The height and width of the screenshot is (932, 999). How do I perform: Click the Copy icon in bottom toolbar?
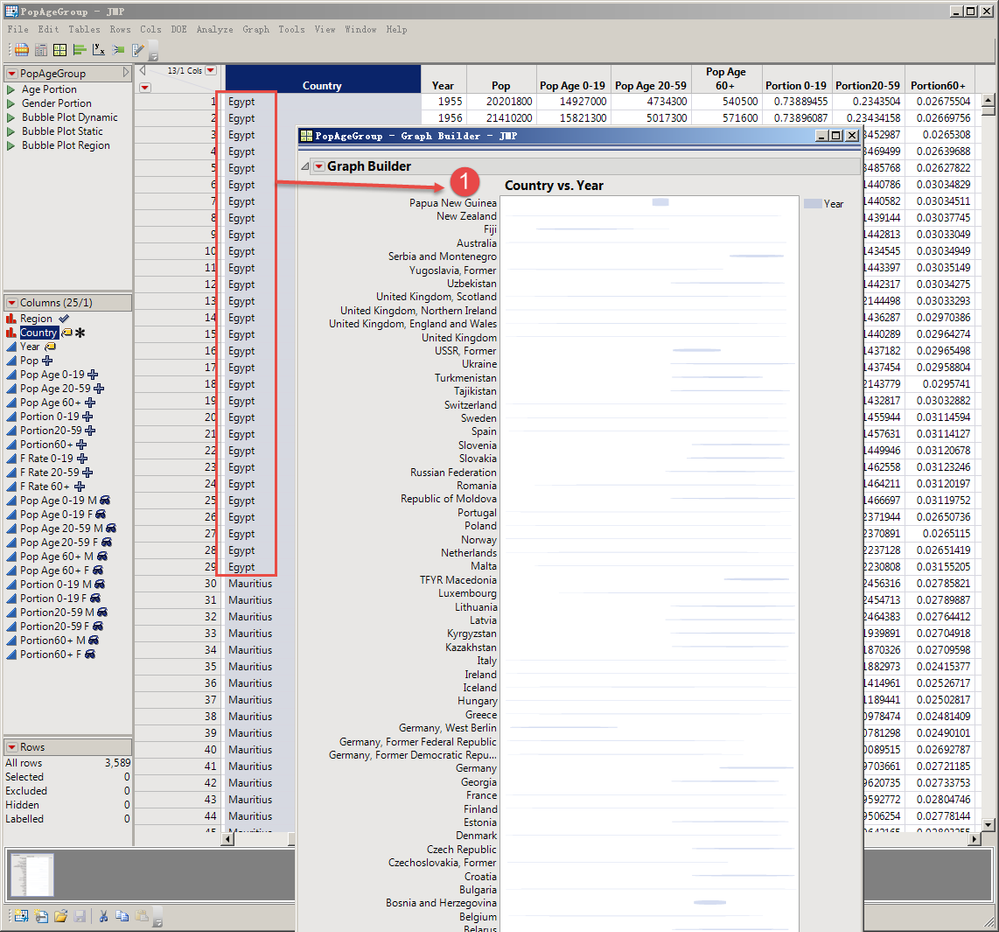[x=122, y=915]
